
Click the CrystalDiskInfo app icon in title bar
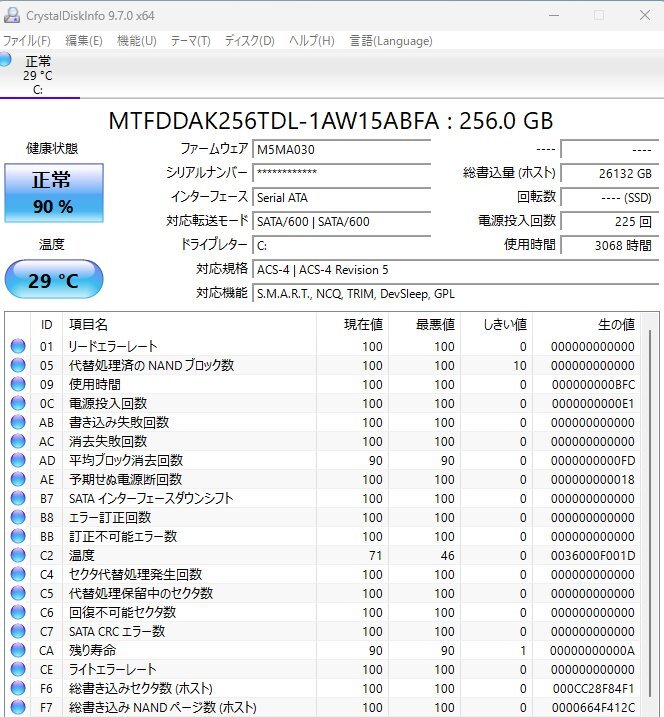pyautogui.click(x=11, y=14)
